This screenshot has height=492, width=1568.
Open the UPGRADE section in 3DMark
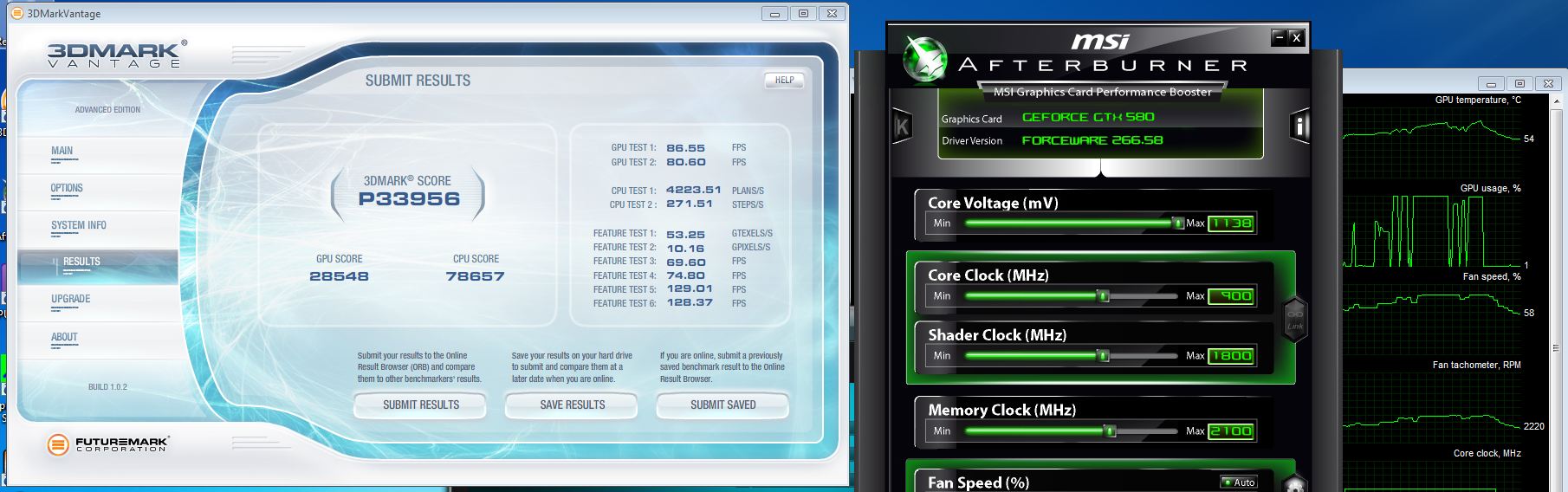[x=70, y=299]
